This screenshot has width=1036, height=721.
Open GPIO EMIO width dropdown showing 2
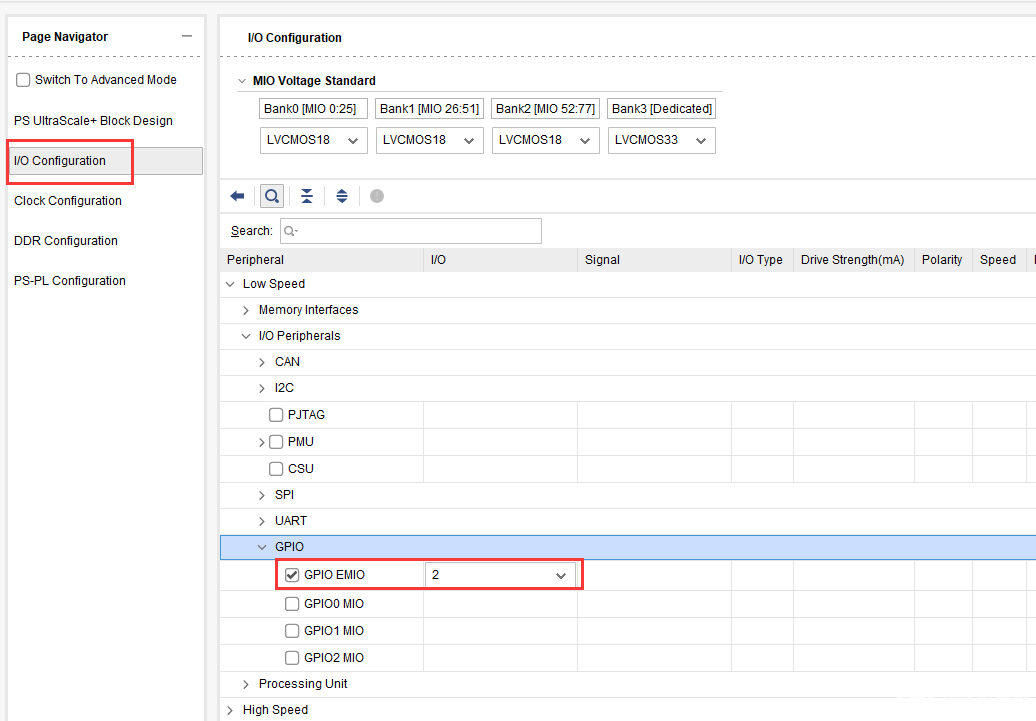(x=500, y=575)
